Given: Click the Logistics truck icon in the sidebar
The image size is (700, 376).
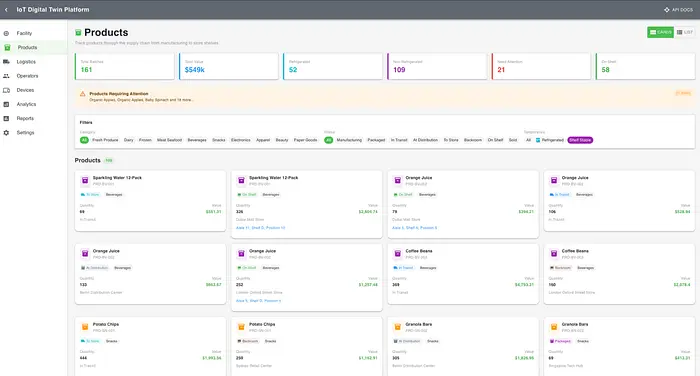Looking at the screenshot, I should coord(6,62).
